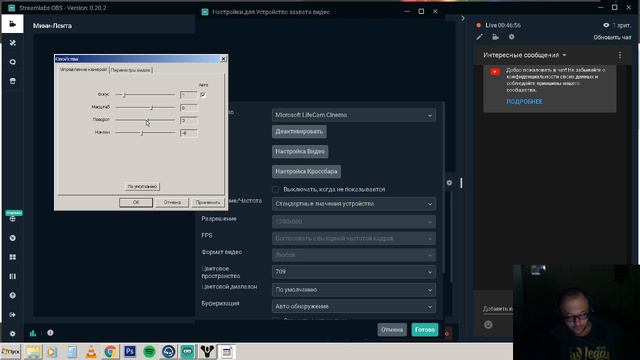This screenshot has height=360, width=640.
Task: Click the zoom (Масштаб) slider
Action: point(145,107)
